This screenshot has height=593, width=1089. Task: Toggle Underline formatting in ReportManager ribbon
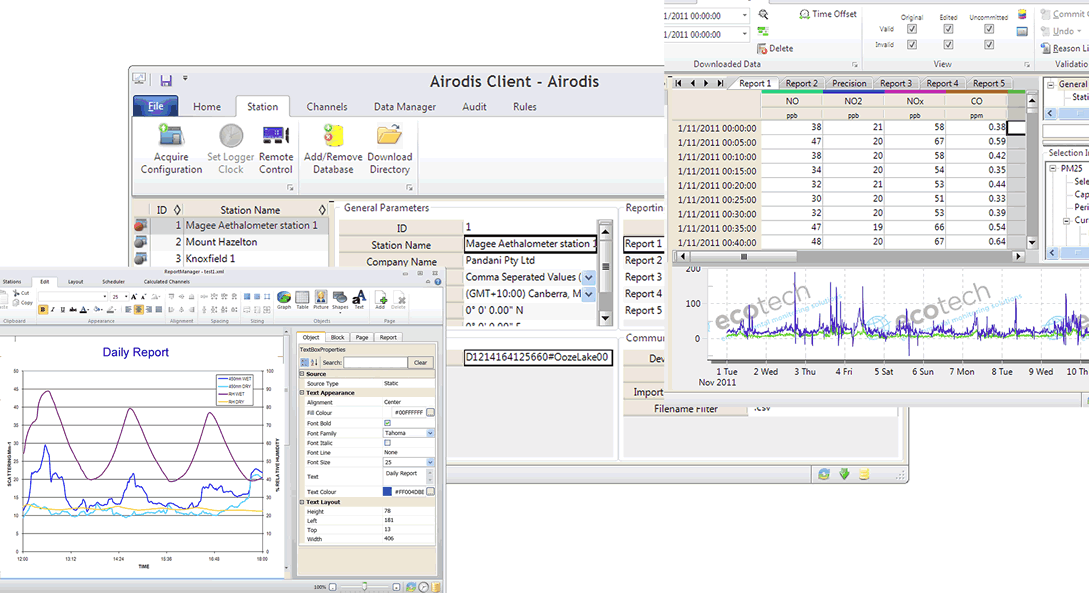(63, 310)
